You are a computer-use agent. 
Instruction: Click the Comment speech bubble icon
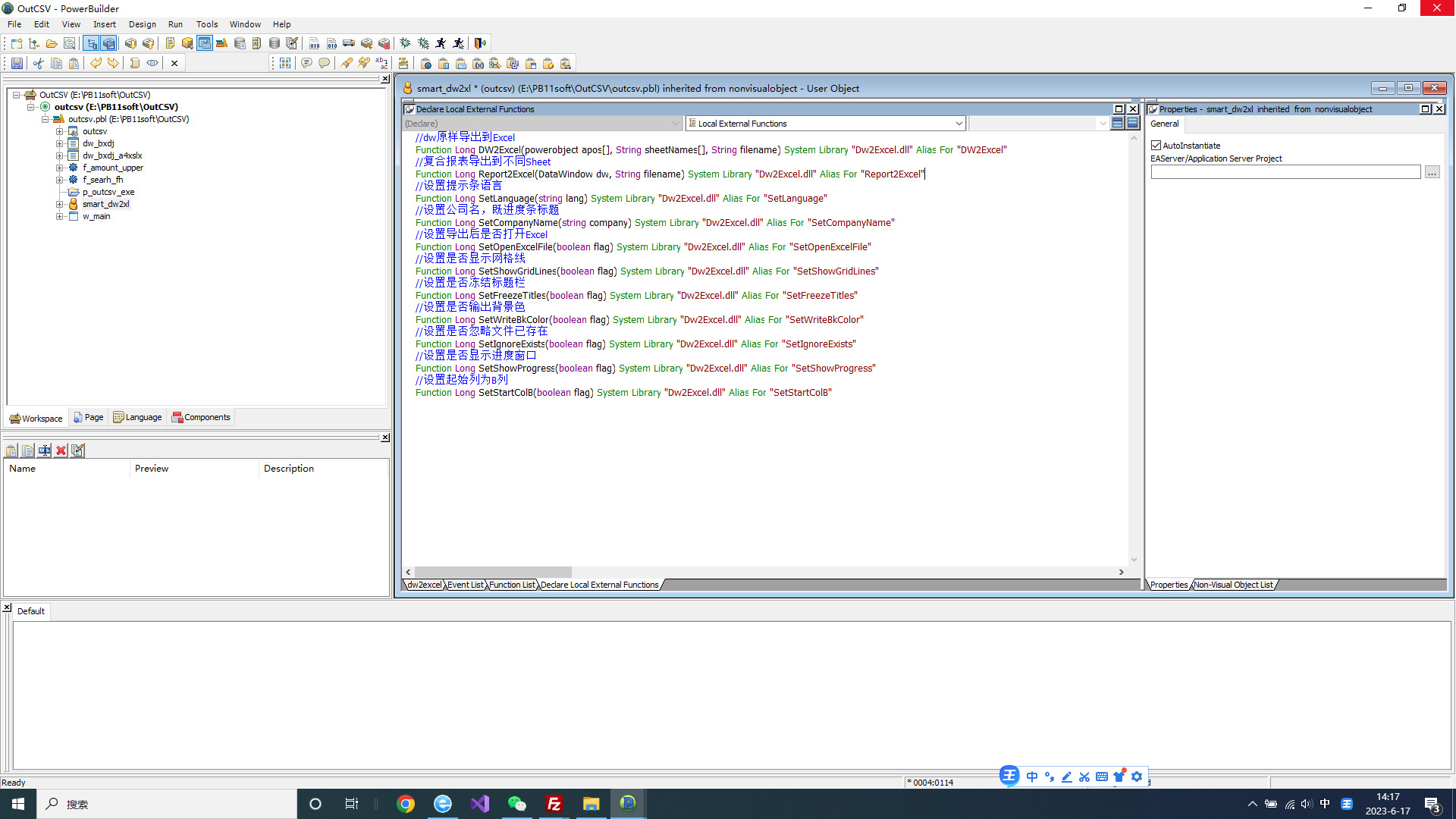click(x=306, y=63)
